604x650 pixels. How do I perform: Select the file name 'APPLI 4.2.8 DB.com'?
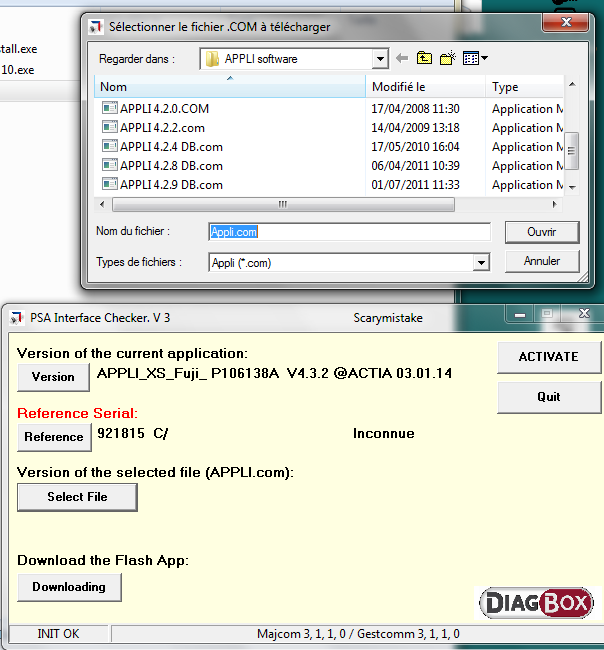pyautogui.click(x=172, y=166)
